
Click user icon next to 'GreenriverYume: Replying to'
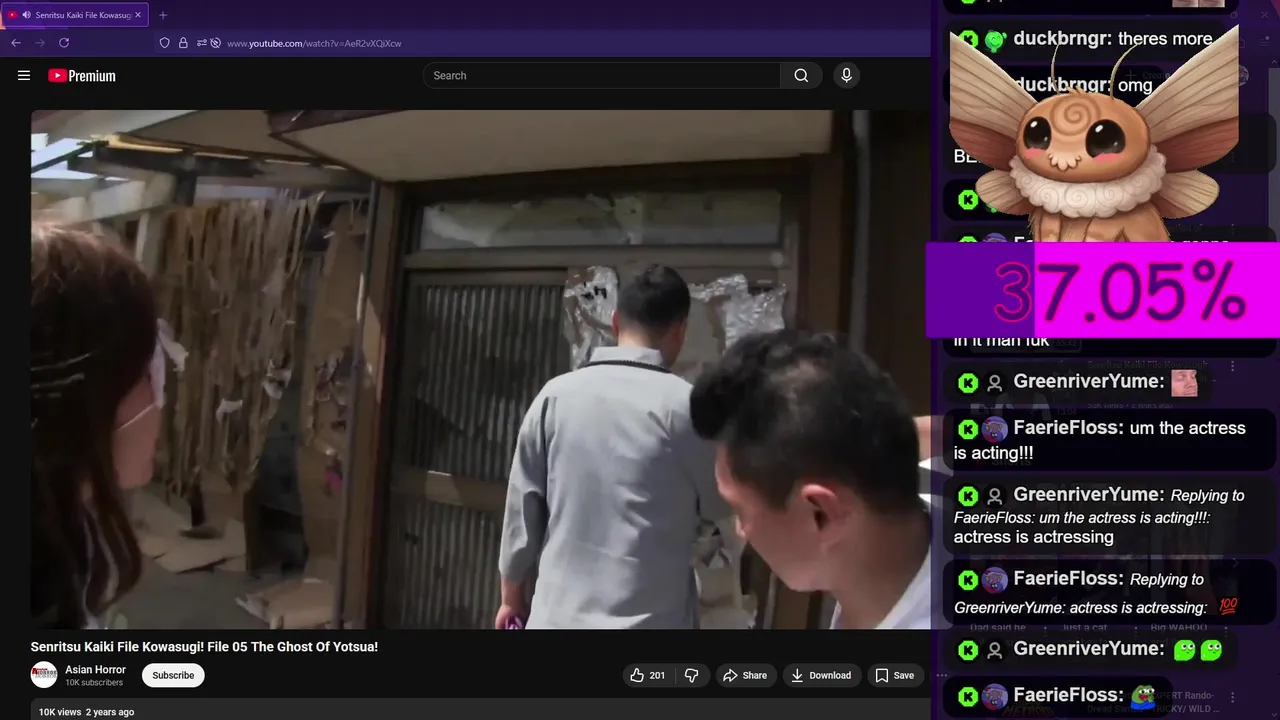(995, 496)
